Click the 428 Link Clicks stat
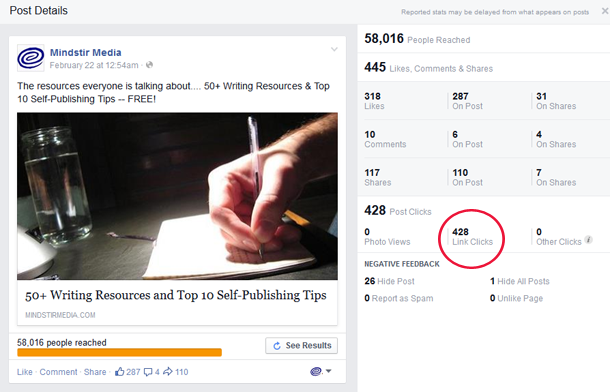The height and width of the screenshot is (392, 610). 472,237
